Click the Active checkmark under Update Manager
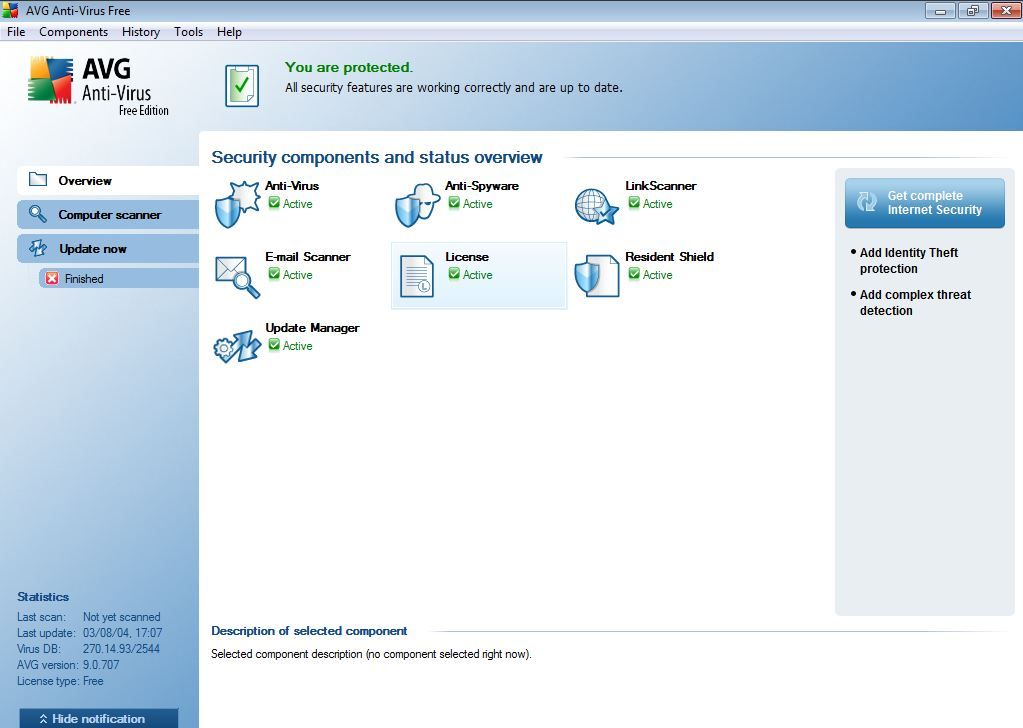This screenshot has height=728, width=1023. tap(274, 346)
